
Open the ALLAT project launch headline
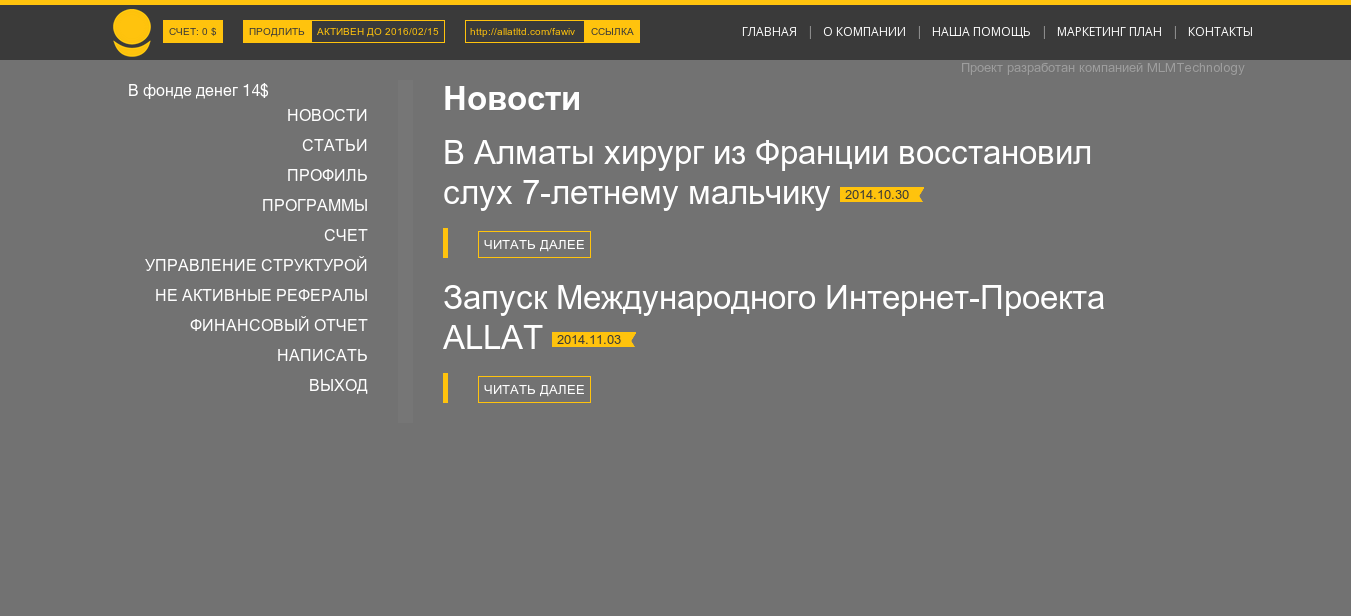pos(773,317)
